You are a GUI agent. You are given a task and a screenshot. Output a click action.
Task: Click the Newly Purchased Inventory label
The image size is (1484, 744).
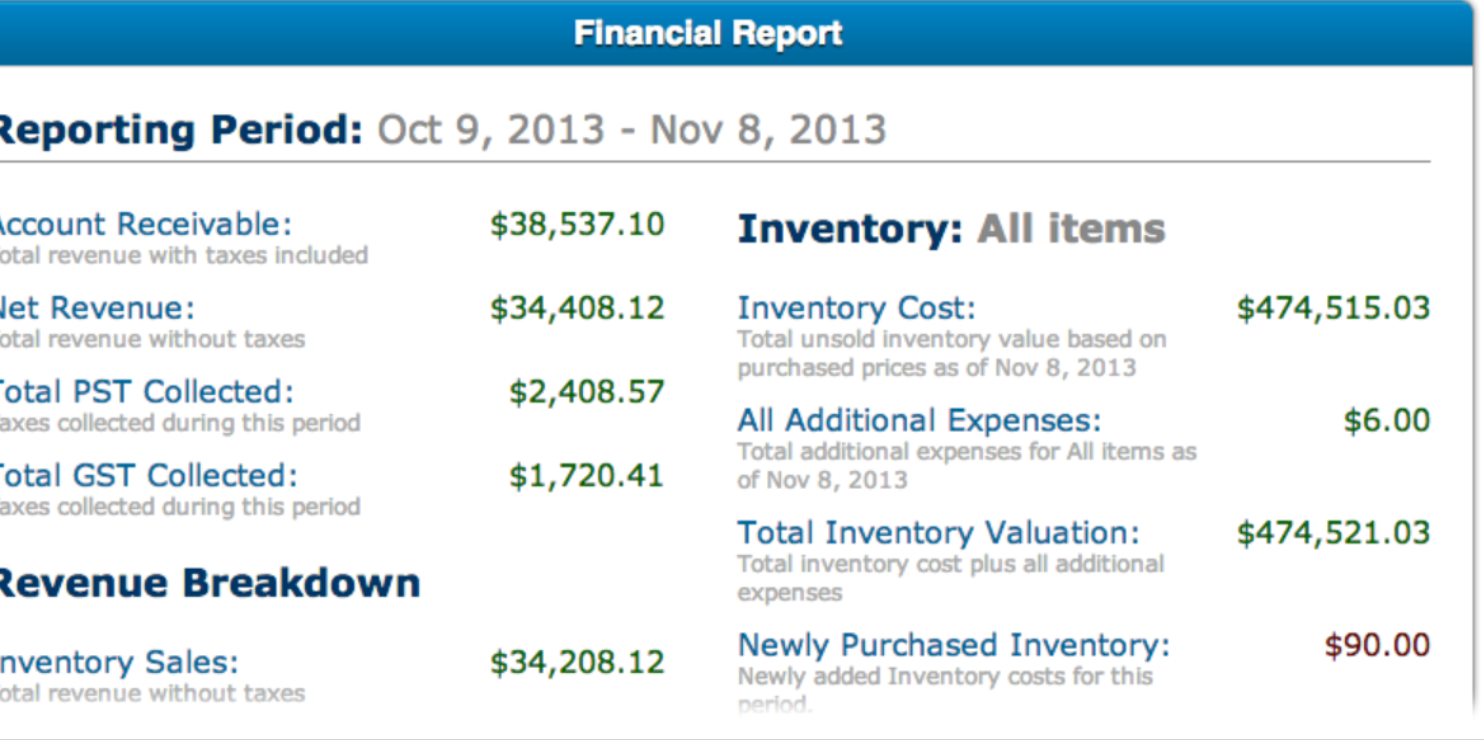click(x=953, y=645)
